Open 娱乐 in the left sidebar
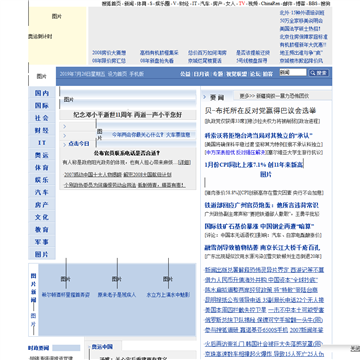This screenshot has width=360, height=360. click(42, 180)
